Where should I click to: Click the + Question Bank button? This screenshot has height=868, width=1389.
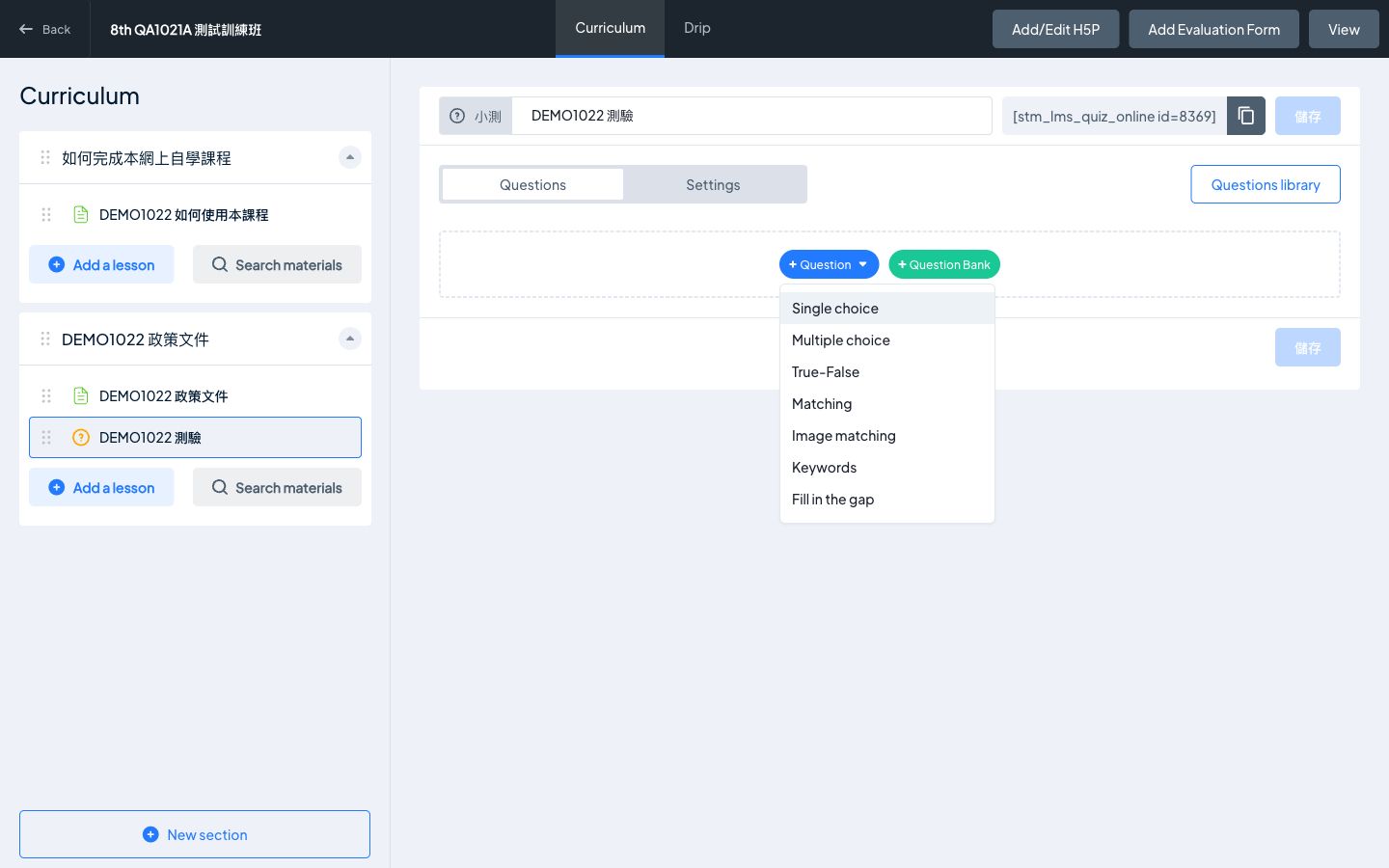click(x=944, y=264)
